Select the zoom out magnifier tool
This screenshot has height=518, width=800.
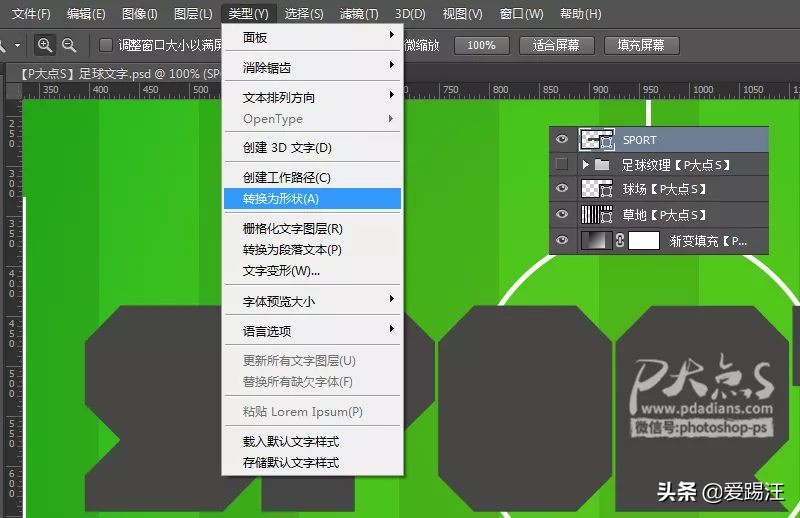(69, 45)
